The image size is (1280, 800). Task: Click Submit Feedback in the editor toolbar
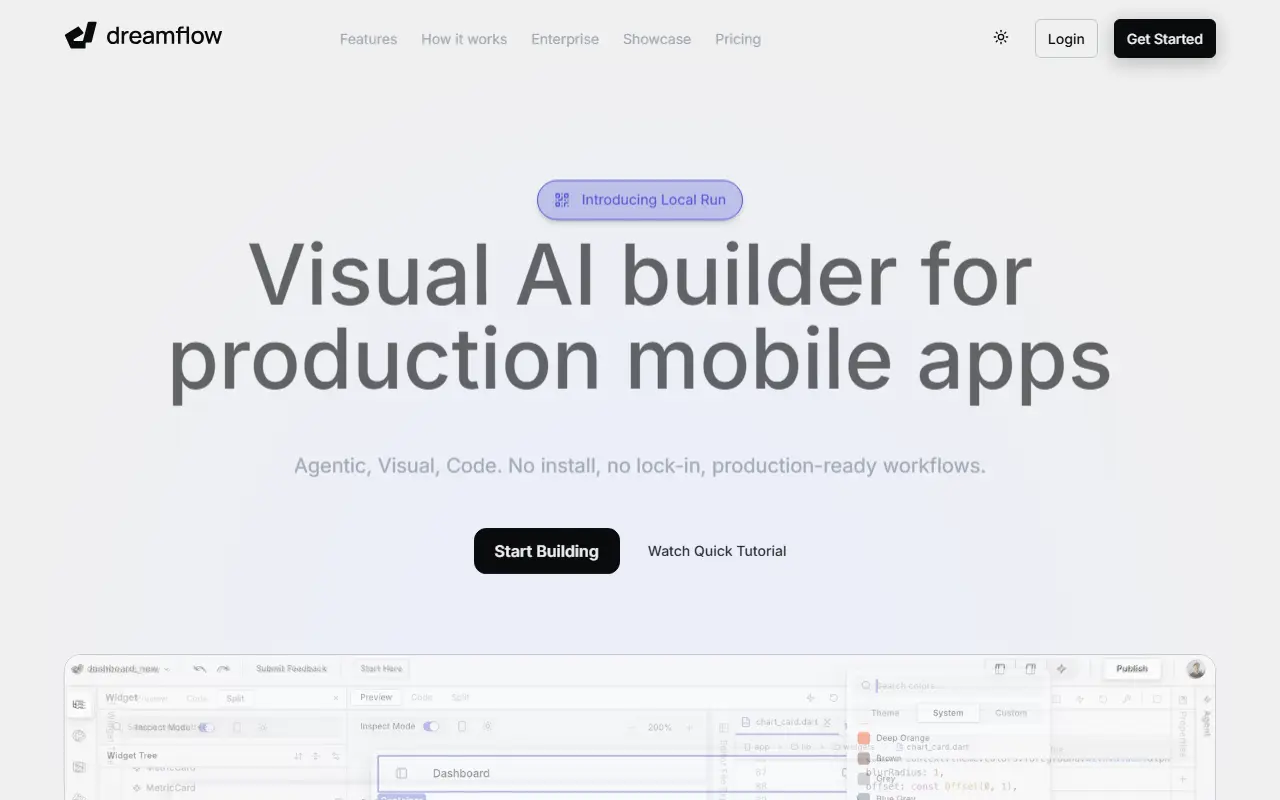[292, 669]
